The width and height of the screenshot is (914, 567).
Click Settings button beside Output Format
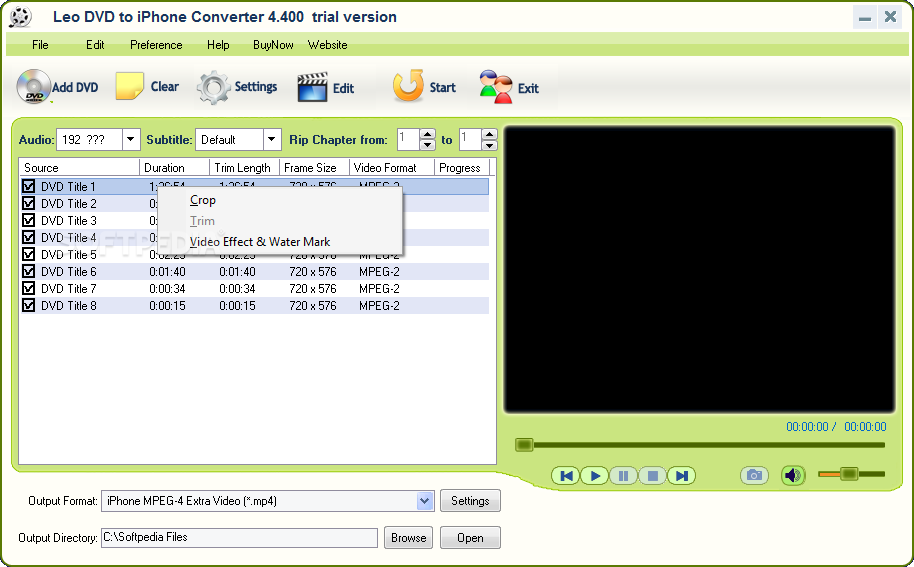pos(470,501)
